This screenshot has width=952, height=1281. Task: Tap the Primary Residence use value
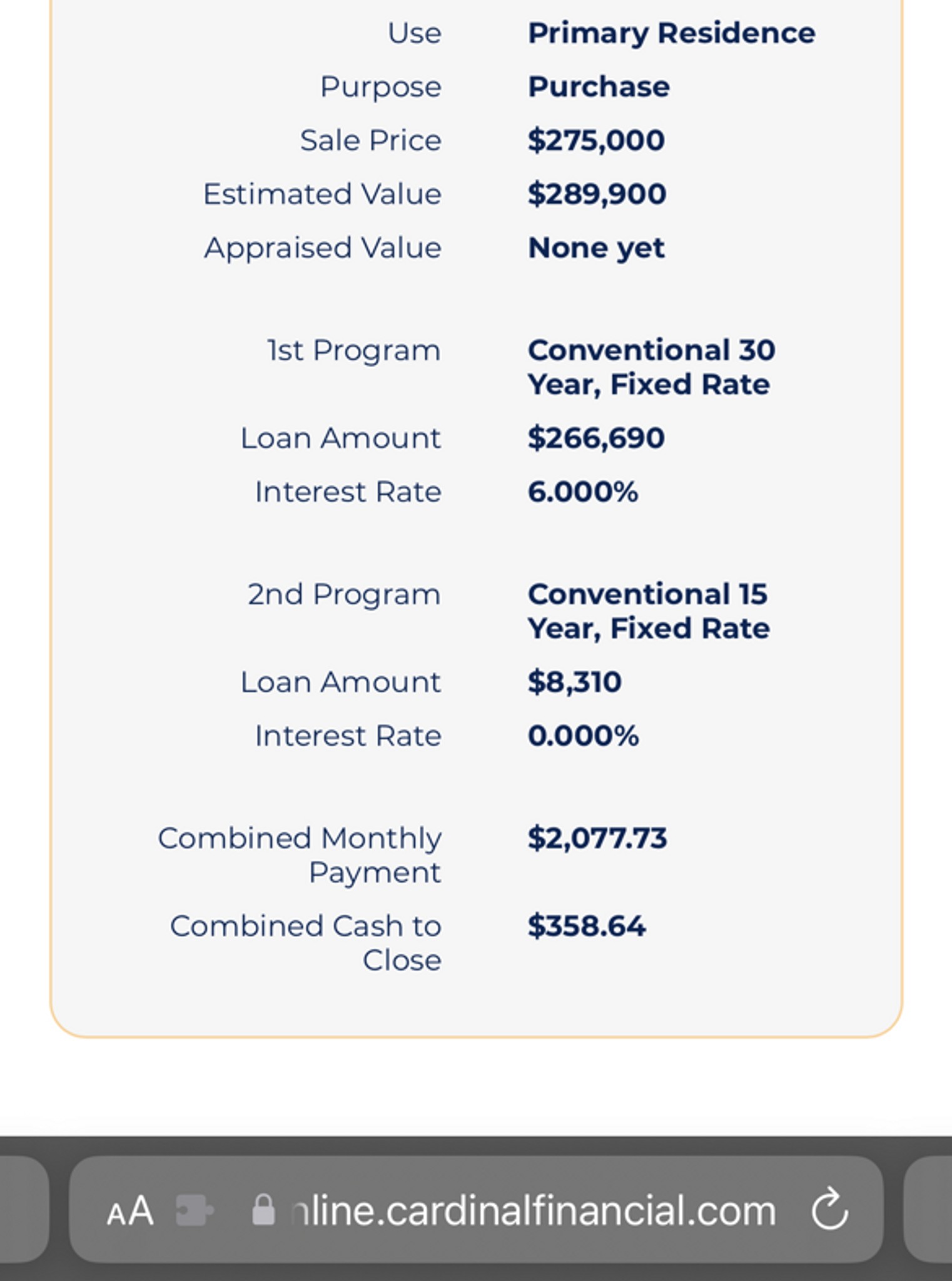coord(672,33)
